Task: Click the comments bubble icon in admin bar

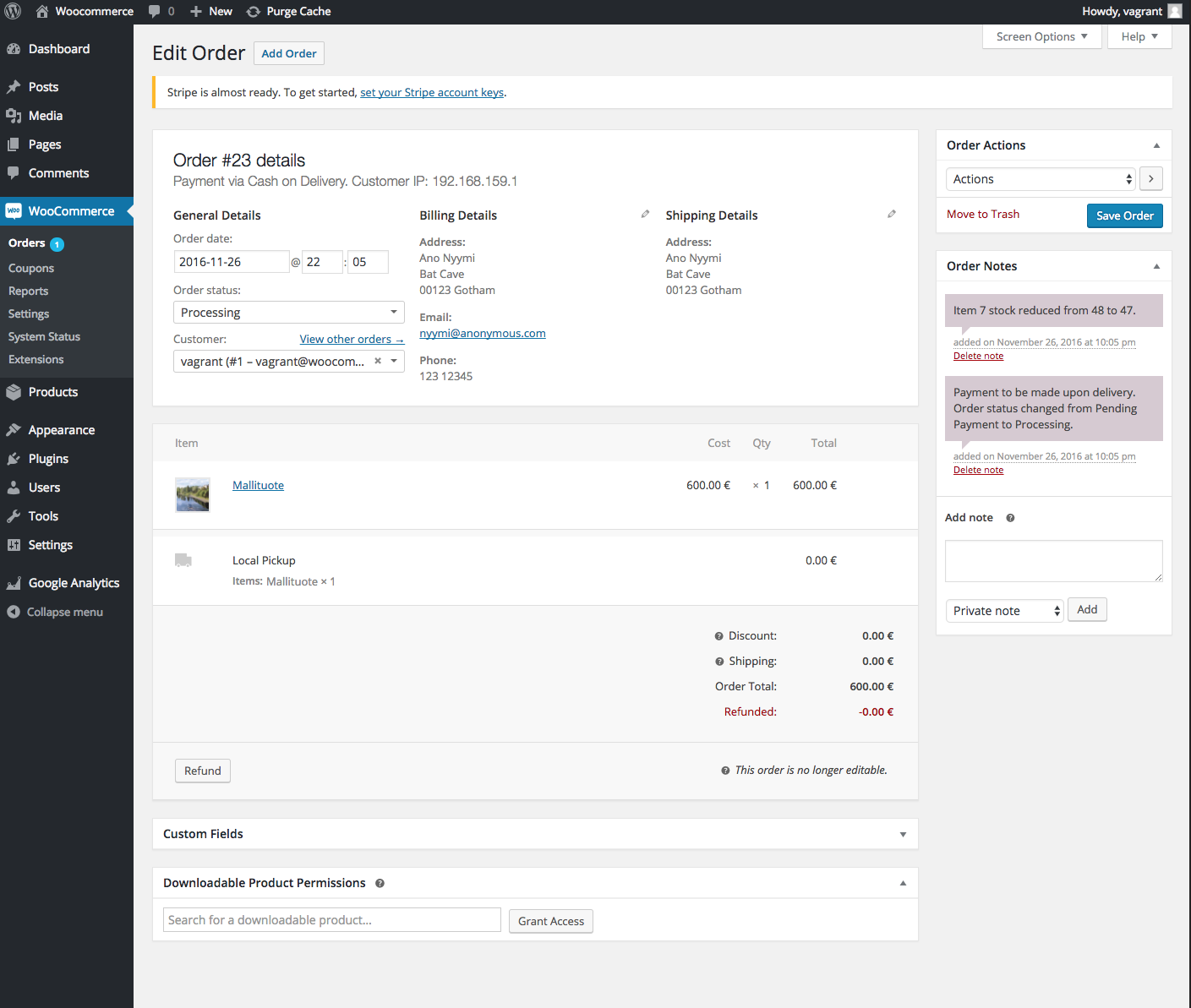Action: (154, 11)
